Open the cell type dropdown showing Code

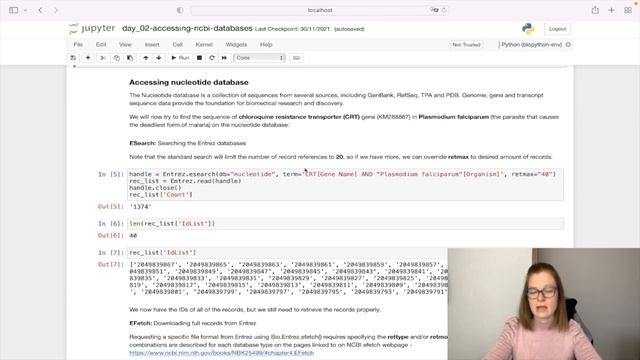[259, 58]
